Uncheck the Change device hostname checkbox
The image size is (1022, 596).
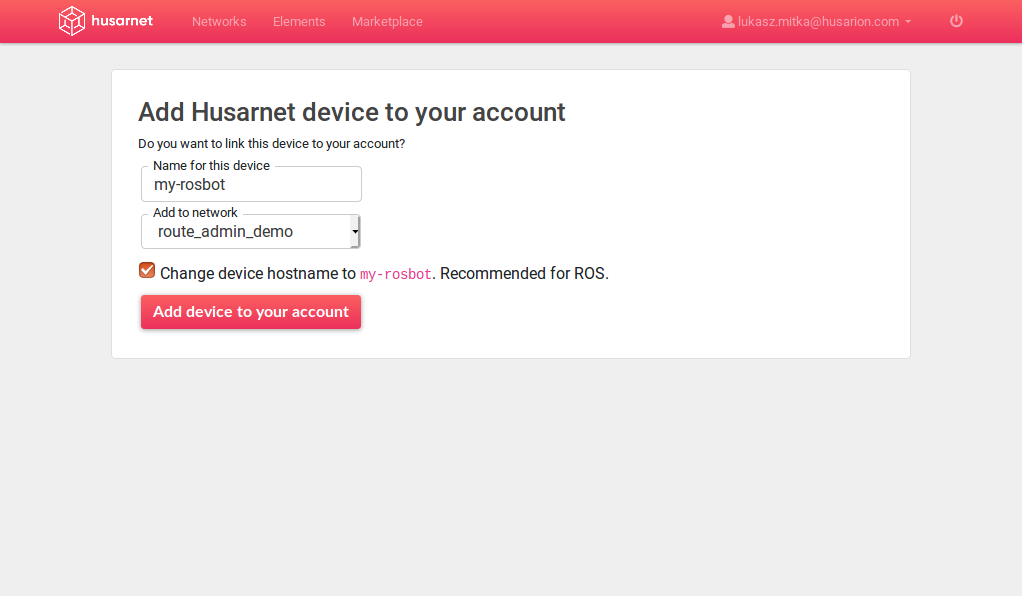coord(147,271)
